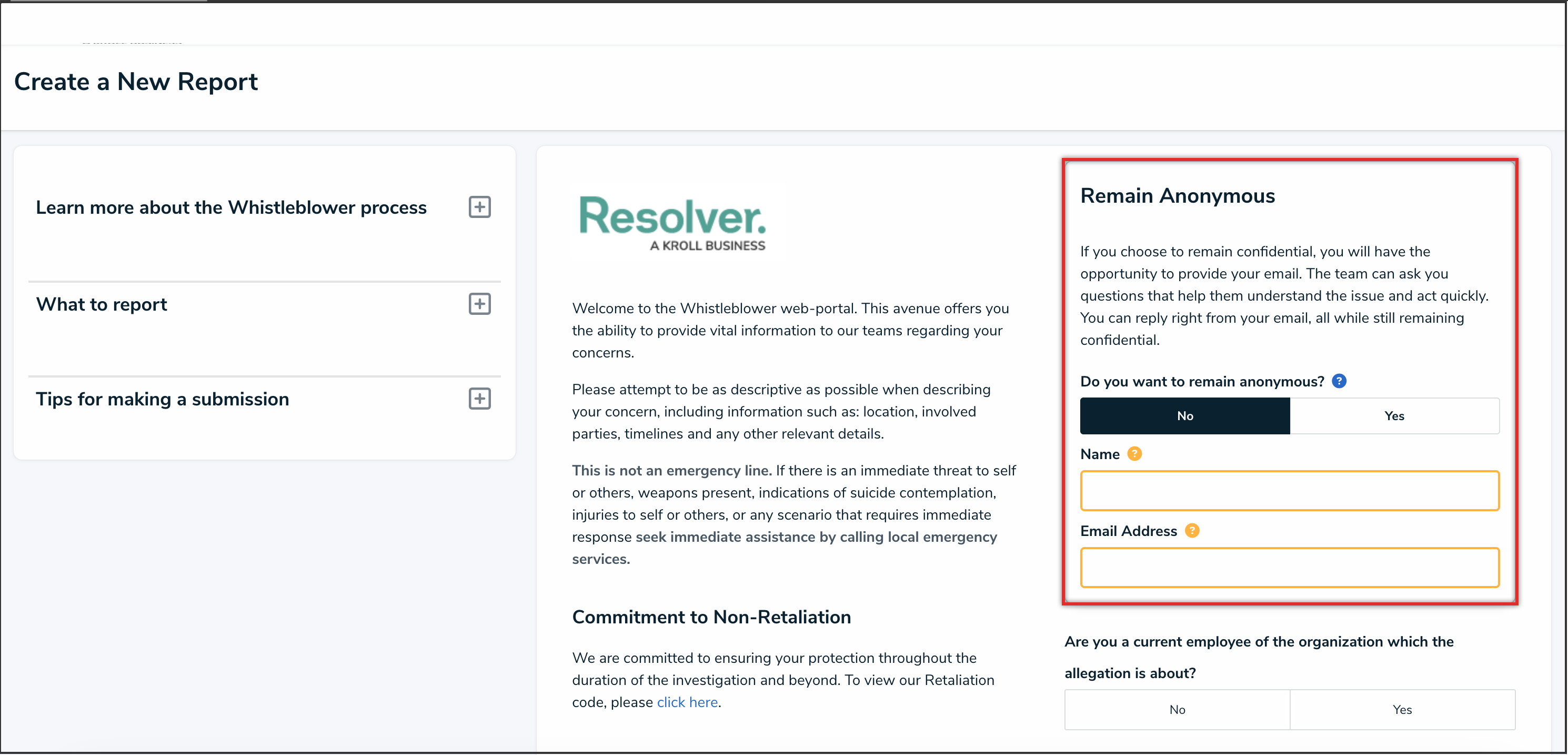This screenshot has width=1568, height=755.
Task: Click the Create a New Report title
Action: (136, 82)
